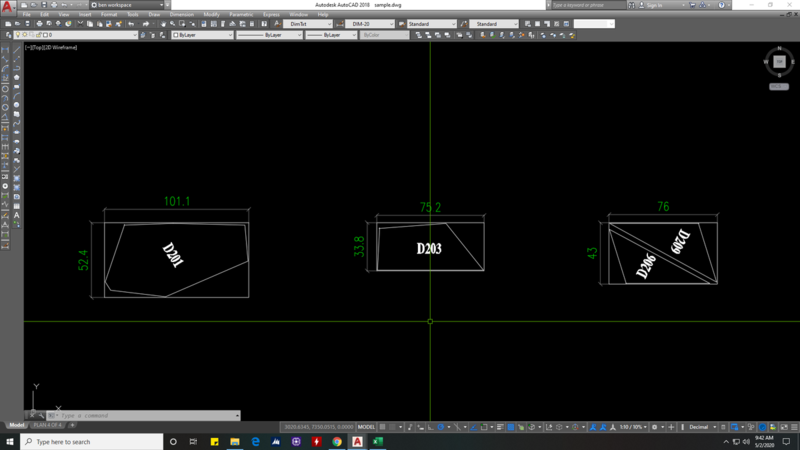Open the Draw menu
Image resolution: width=800 pixels, height=450 pixels.
(154, 15)
